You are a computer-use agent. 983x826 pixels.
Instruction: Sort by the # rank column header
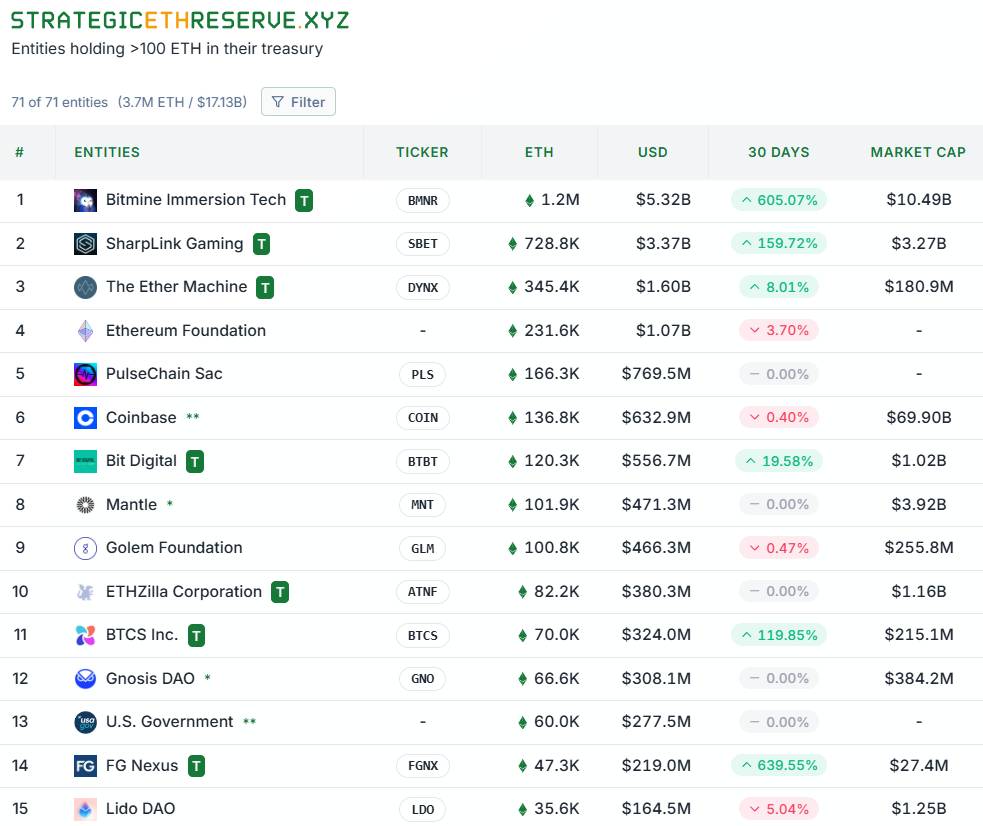point(19,152)
